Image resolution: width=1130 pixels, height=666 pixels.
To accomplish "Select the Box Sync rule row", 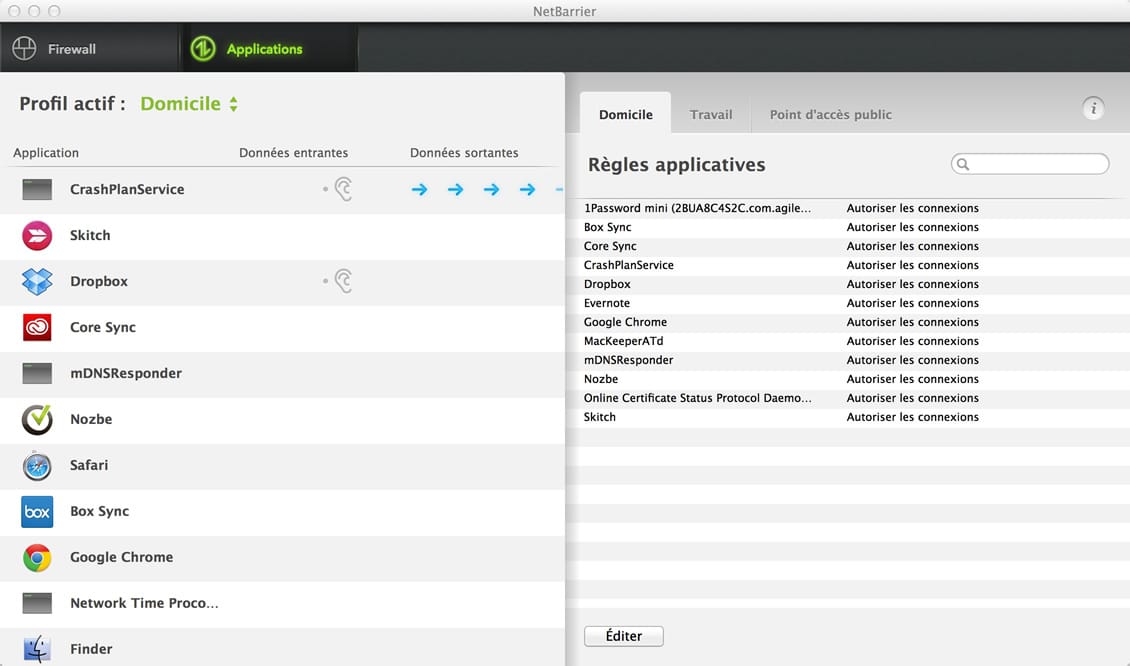I will coord(848,227).
